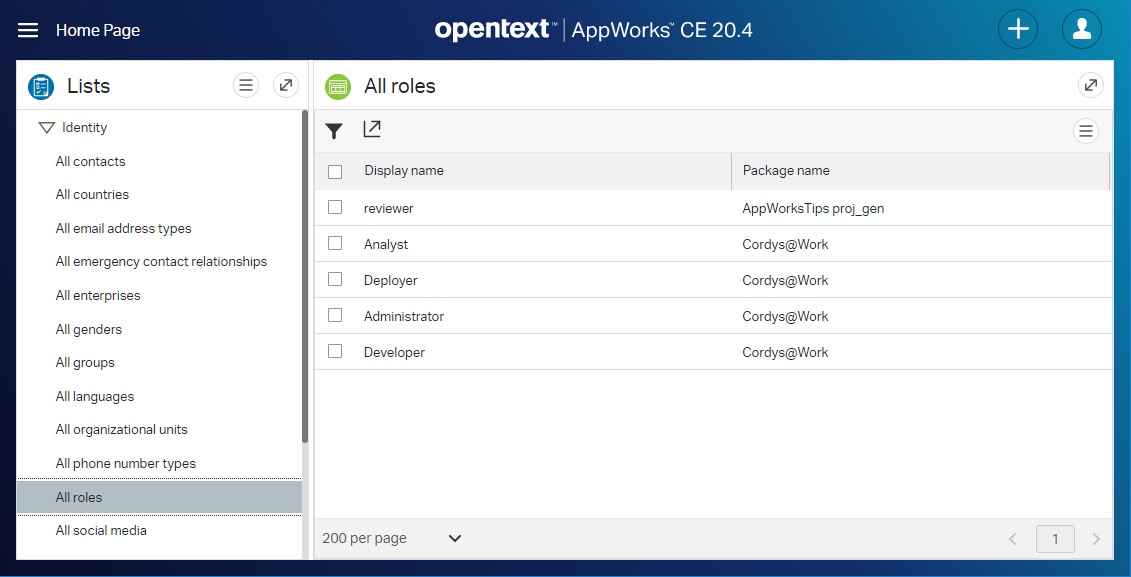Select All contacts in the list
The image size is (1131, 577).
click(x=91, y=161)
